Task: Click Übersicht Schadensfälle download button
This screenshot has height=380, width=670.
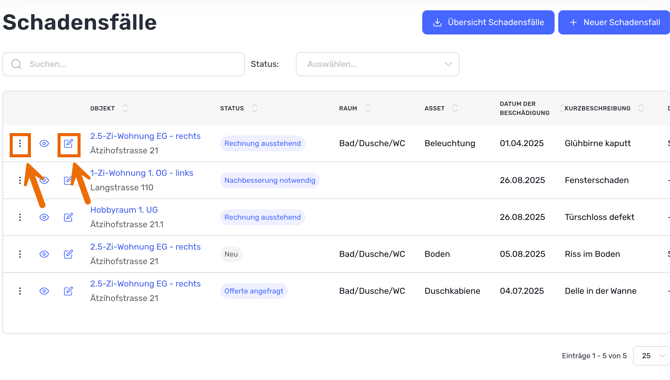Action: [x=488, y=22]
